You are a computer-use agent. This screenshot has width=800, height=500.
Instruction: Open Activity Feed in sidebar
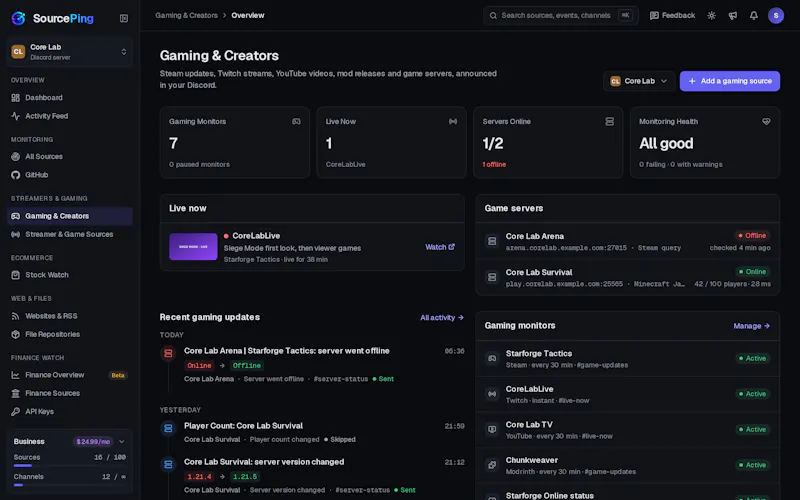click(70, 116)
